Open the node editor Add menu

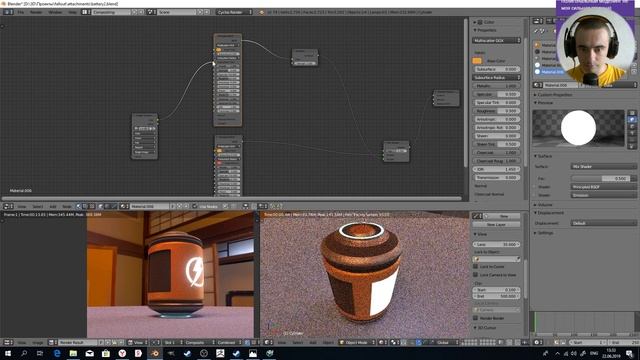(53, 207)
